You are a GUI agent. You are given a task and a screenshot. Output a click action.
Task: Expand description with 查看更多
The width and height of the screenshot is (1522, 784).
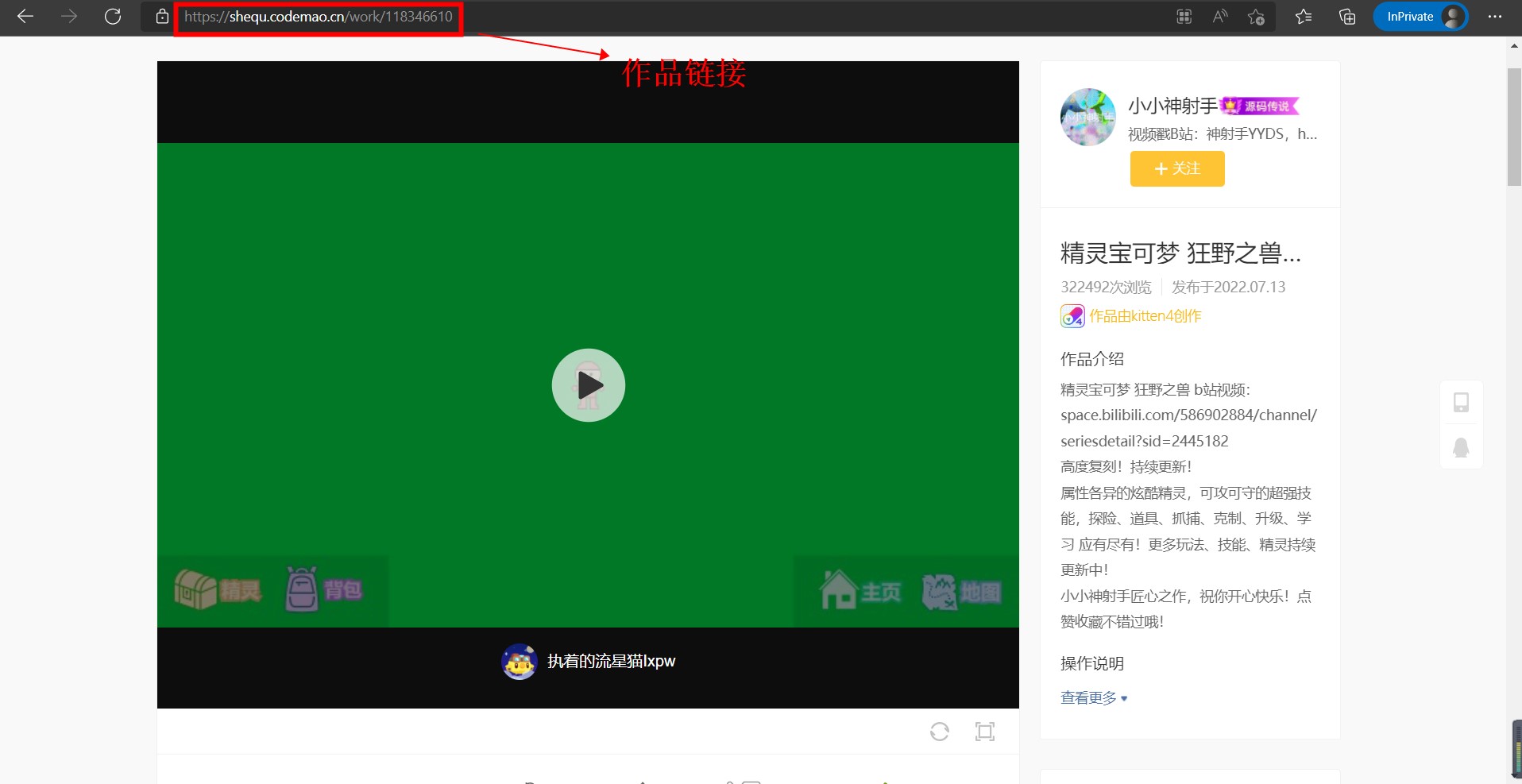(1094, 698)
